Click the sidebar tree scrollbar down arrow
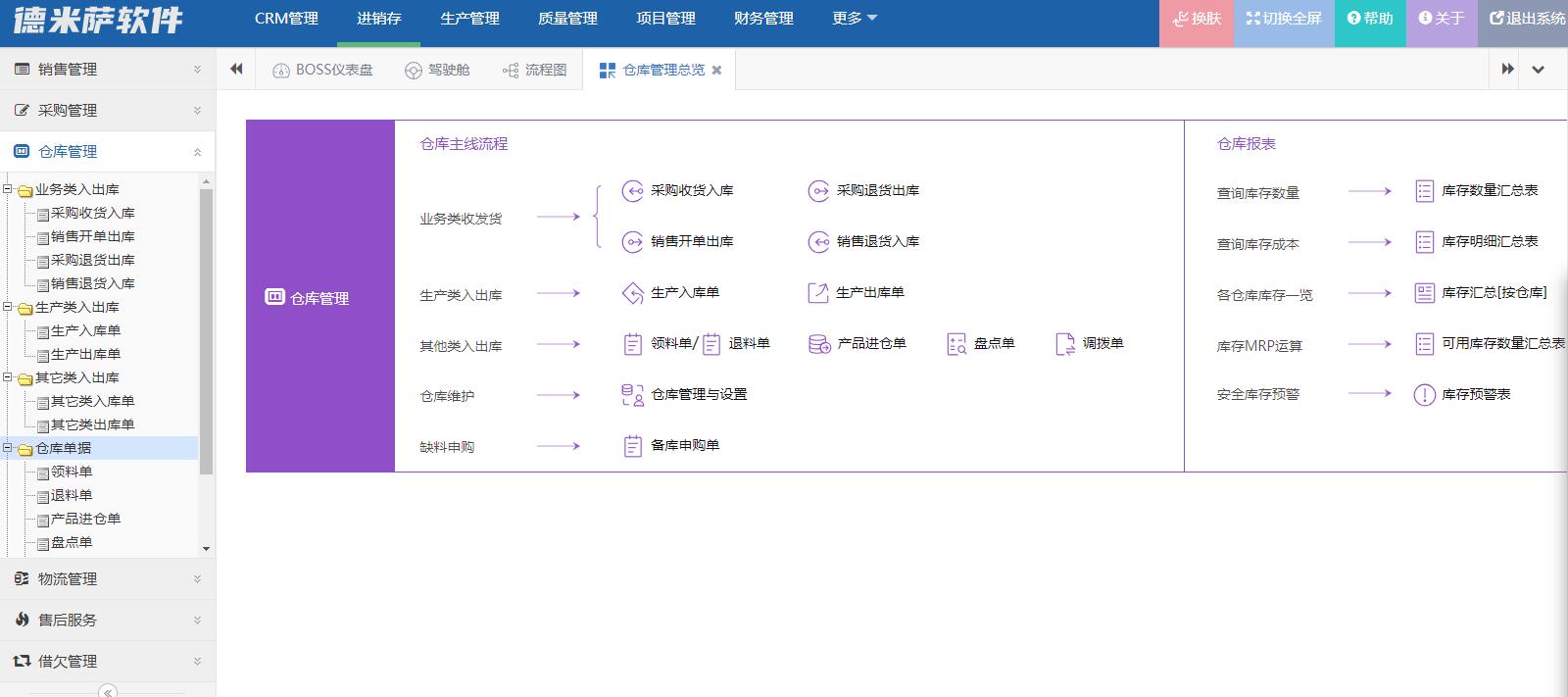Screen dimensions: 1568x697 click(206, 549)
